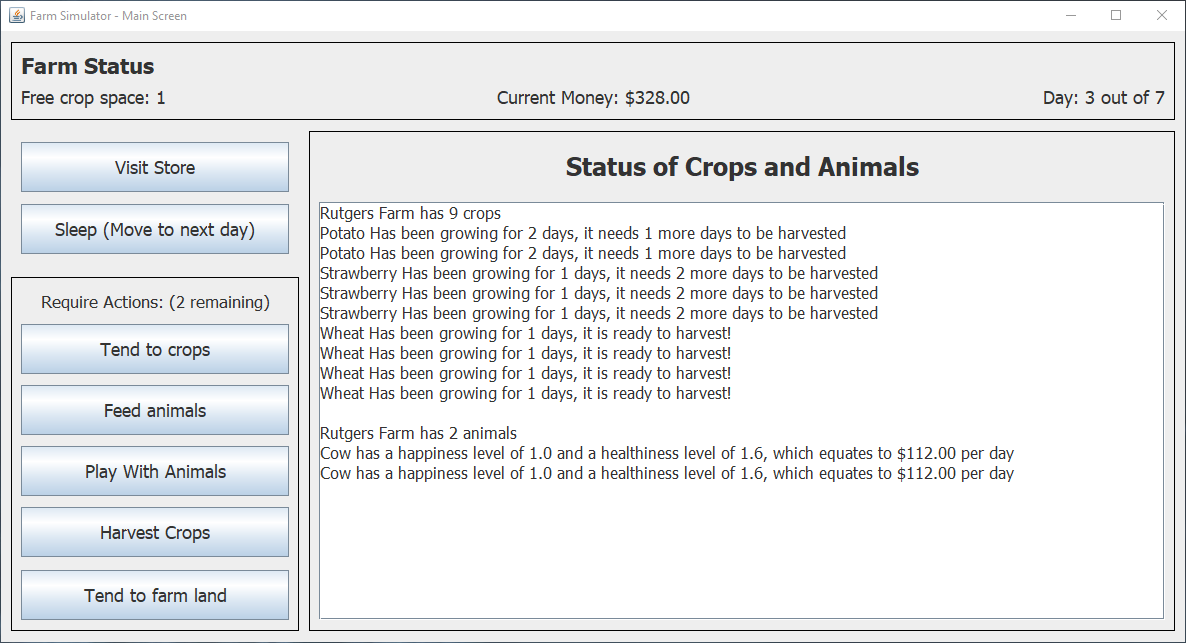
Task: Click the Free crop space label
Action: pyautogui.click(x=93, y=98)
